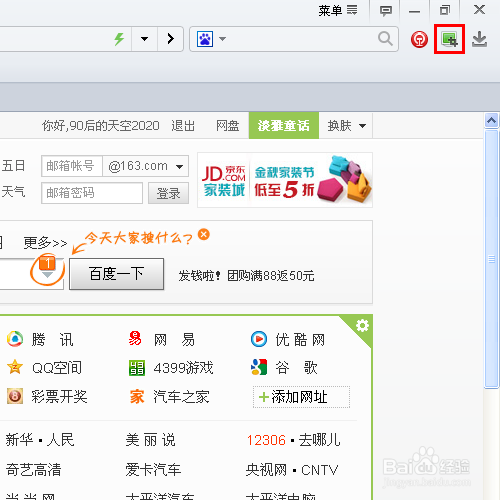Screen dimensions: 500x500
Task: Click the Baidu paw search engine icon
Action: (205, 39)
